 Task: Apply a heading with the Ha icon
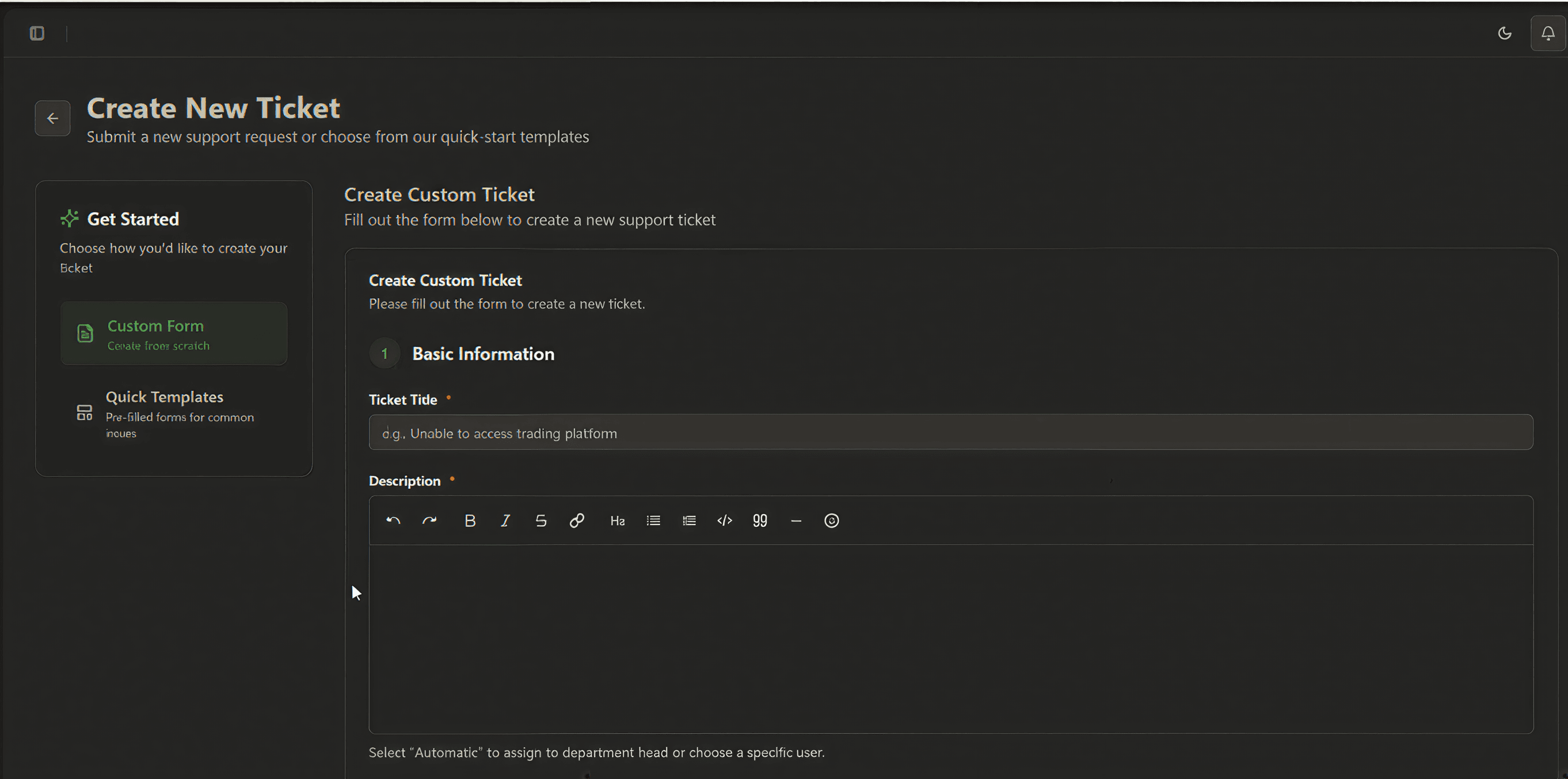coord(617,520)
